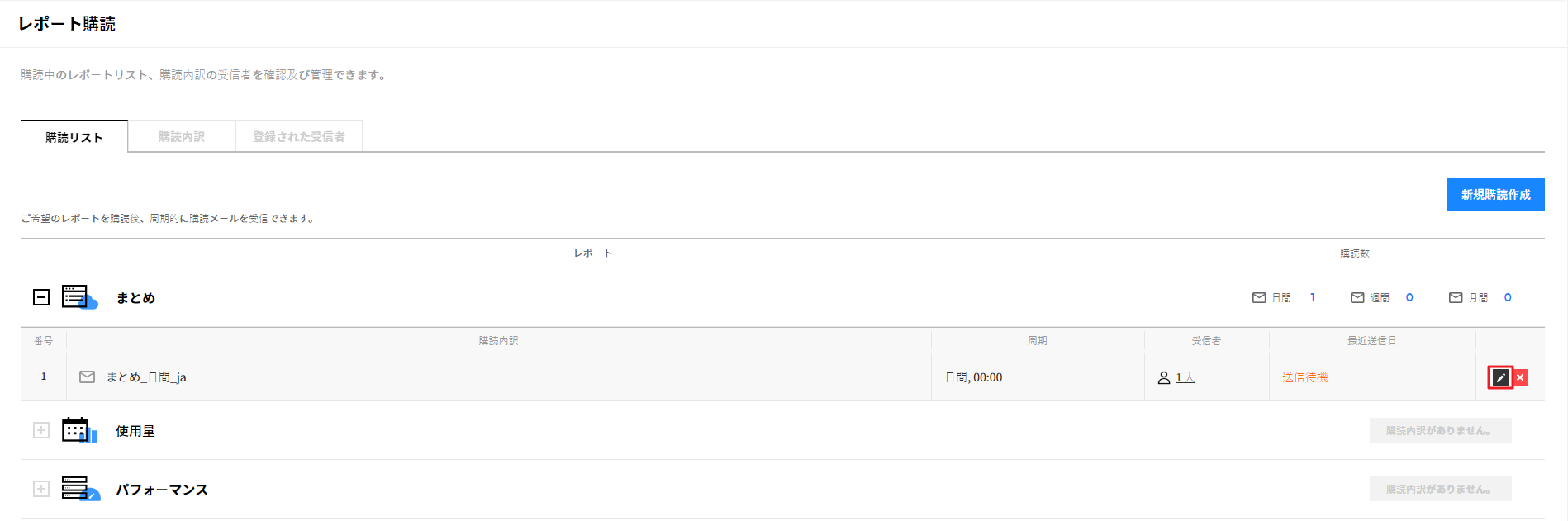Click the 送信待機 status text
Image resolution: width=1568 pixels, height=521 pixels.
[x=1304, y=377]
